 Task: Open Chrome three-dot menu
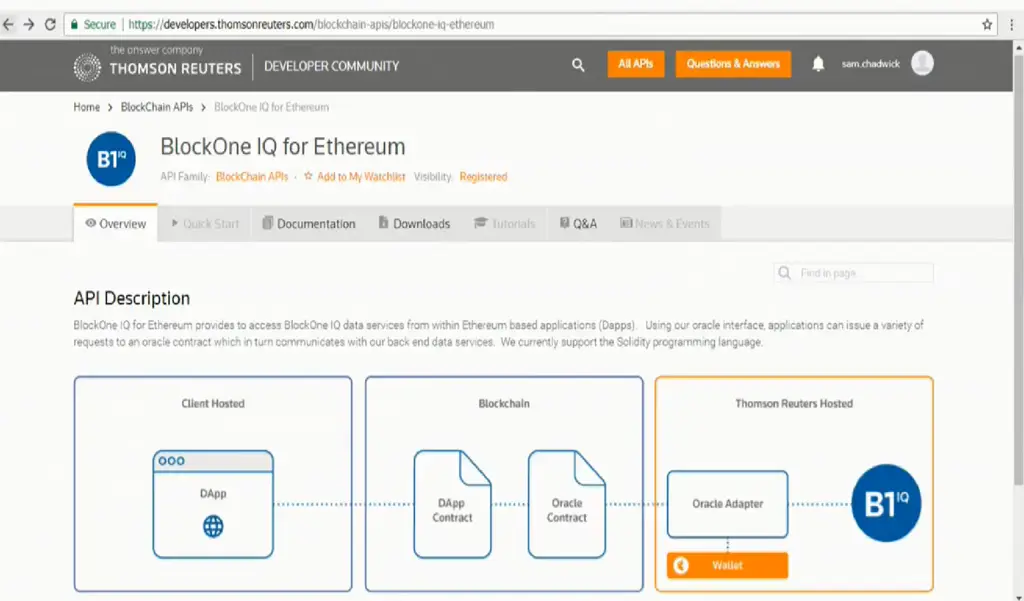coord(1011,24)
